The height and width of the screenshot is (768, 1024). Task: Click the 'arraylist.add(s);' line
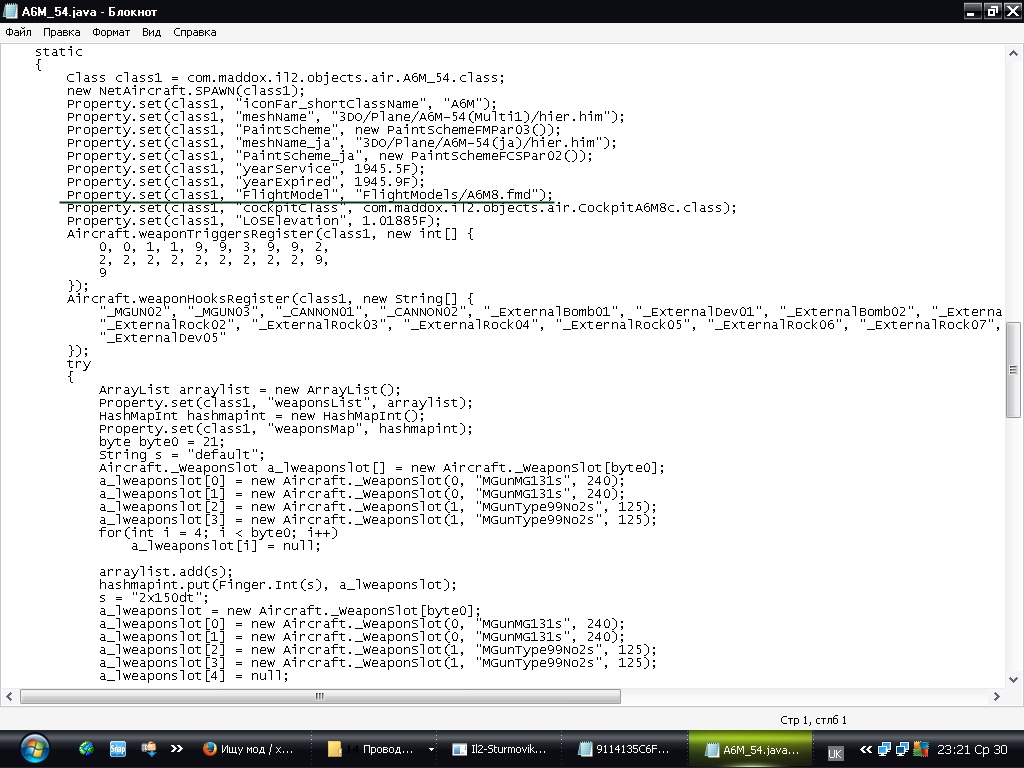(166, 572)
